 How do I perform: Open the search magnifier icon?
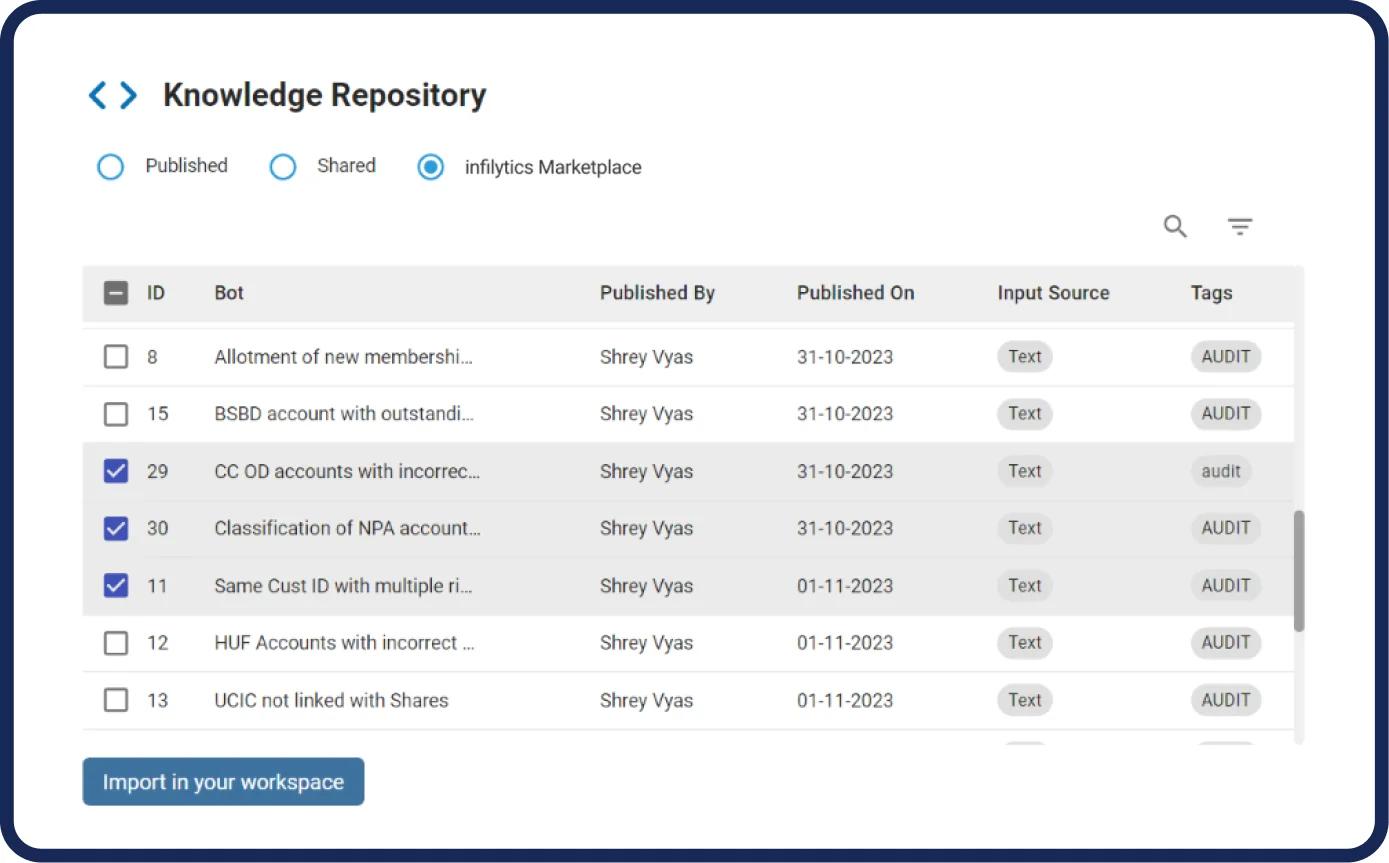(x=1175, y=227)
